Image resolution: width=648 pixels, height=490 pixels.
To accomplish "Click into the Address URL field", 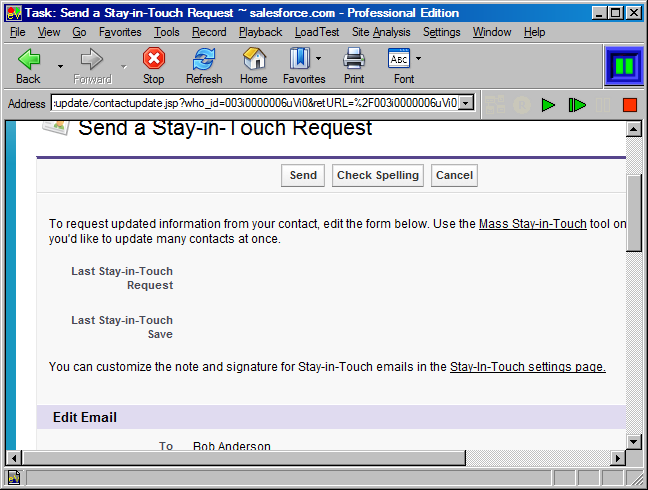I will pos(255,103).
